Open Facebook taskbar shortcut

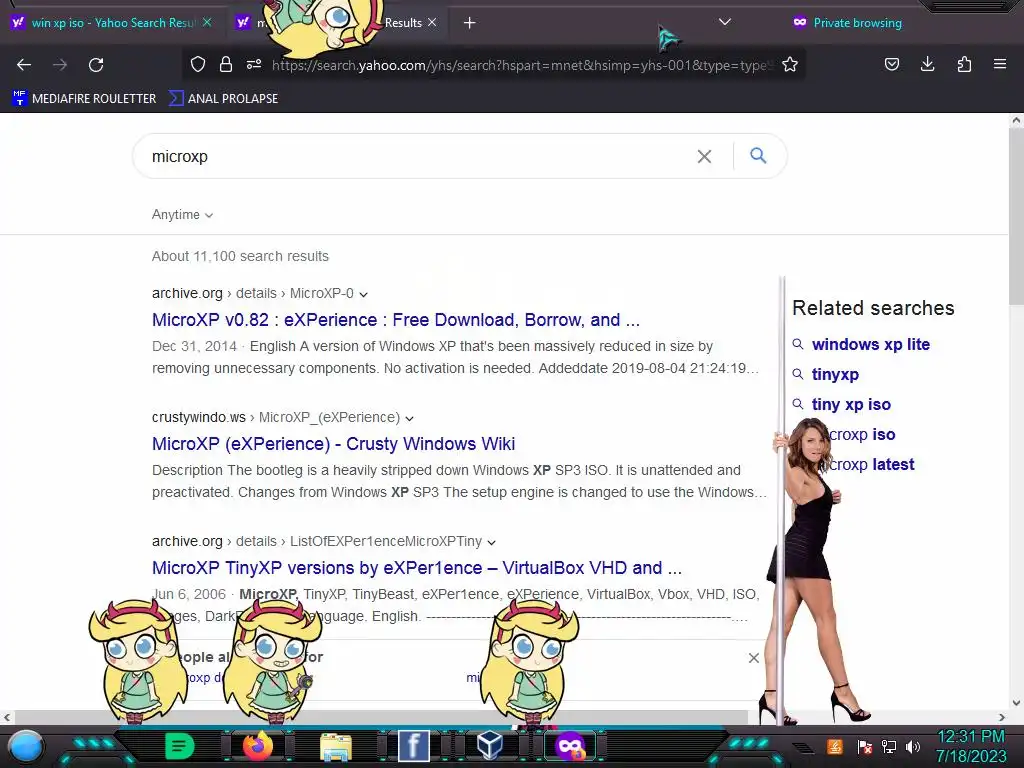click(x=414, y=746)
